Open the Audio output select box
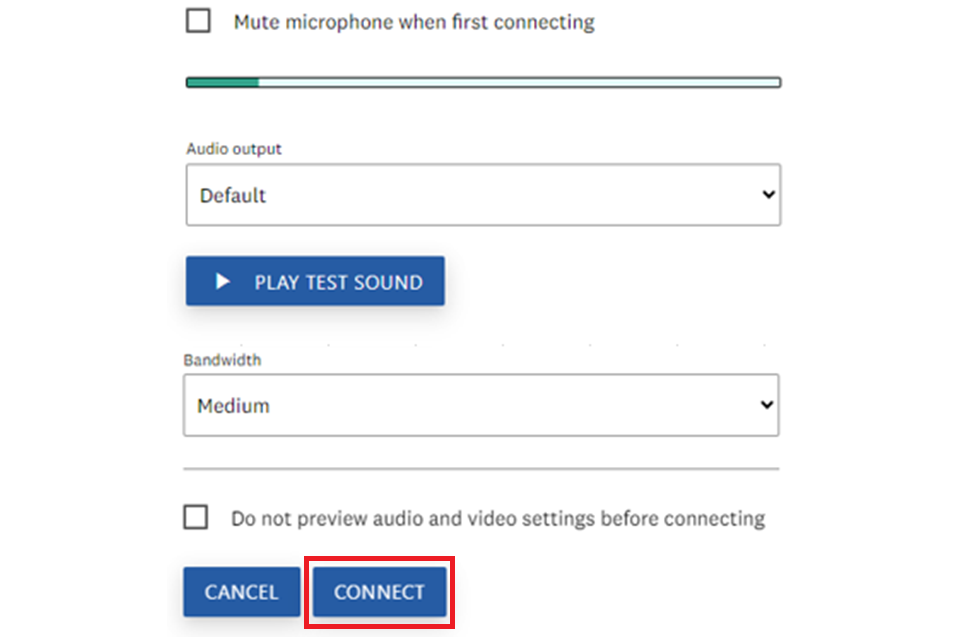 482,195
